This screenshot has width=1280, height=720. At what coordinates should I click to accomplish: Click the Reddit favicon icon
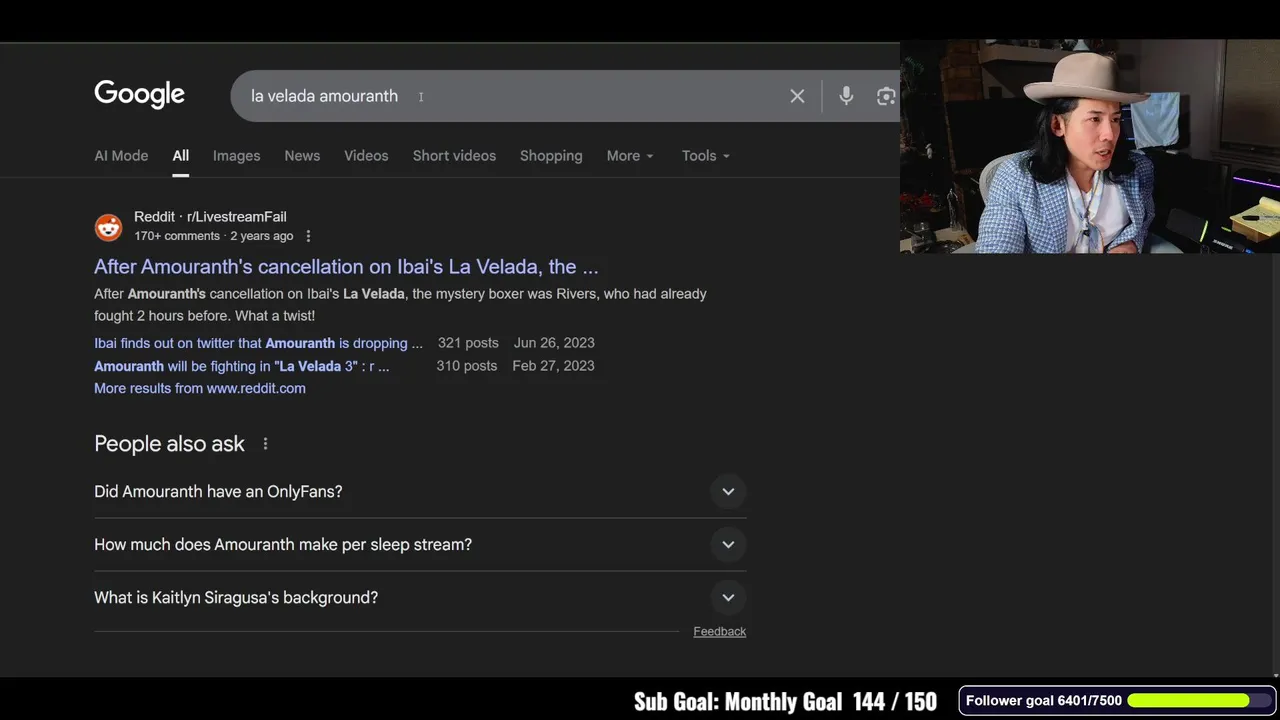(x=108, y=227)
